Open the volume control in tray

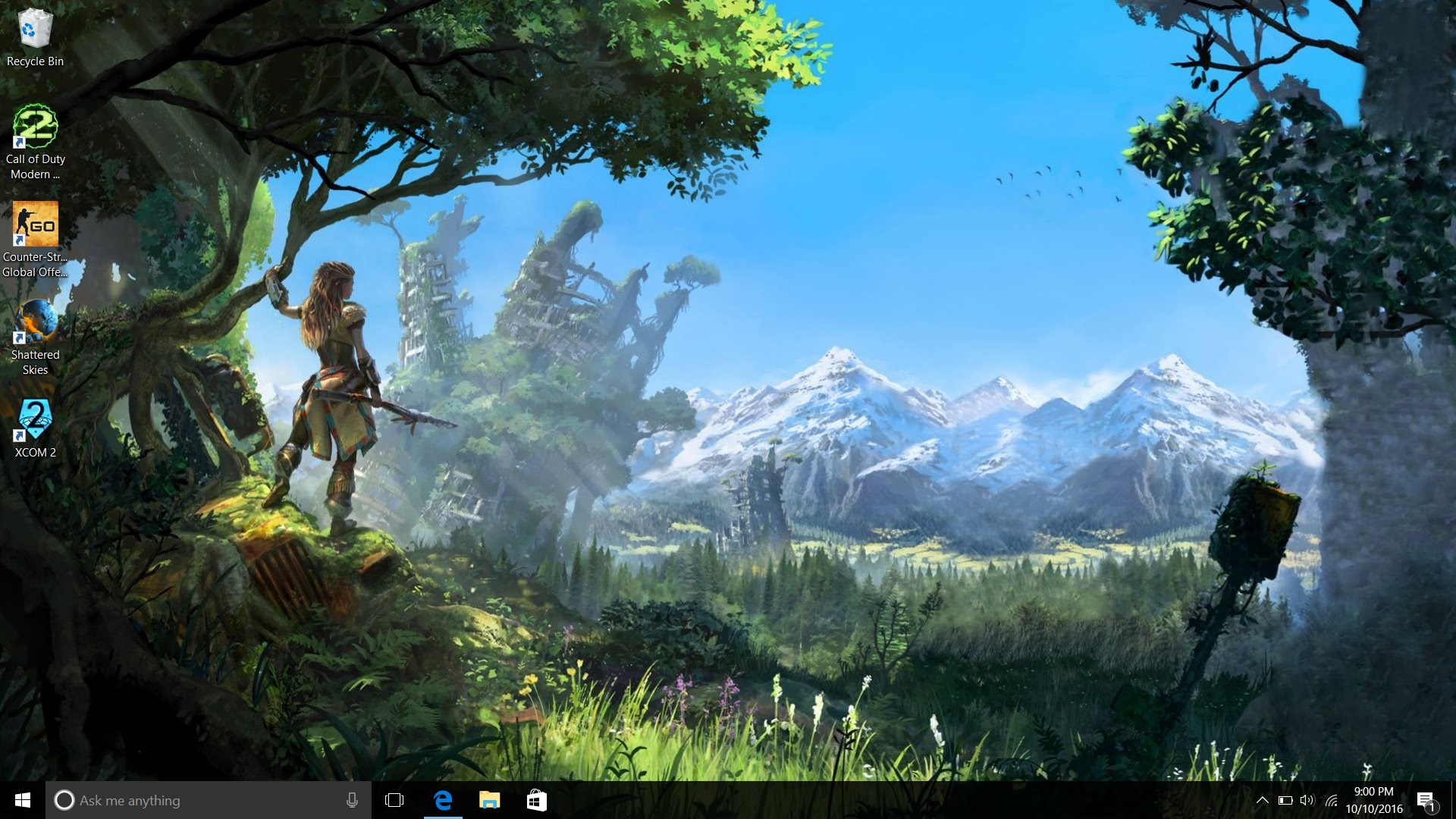click(1307, 800)
